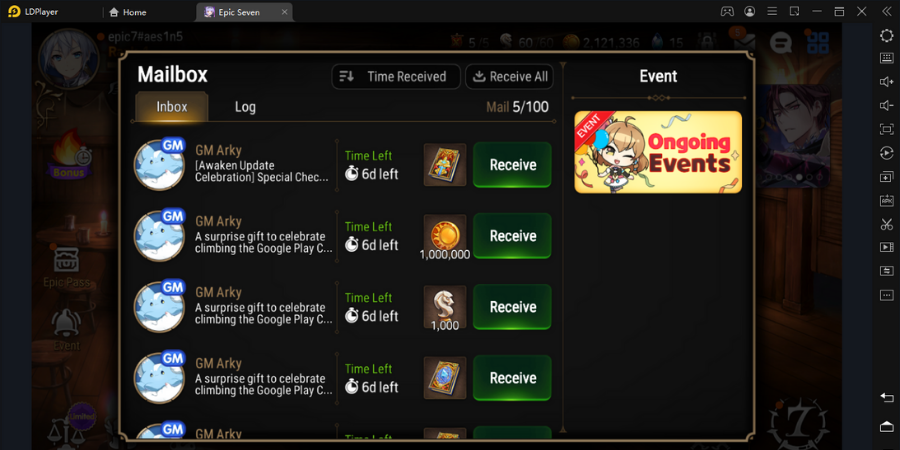Open the scissors screenshot tool
This screenshot has width=900, height=450.
[x=886, y=224]
